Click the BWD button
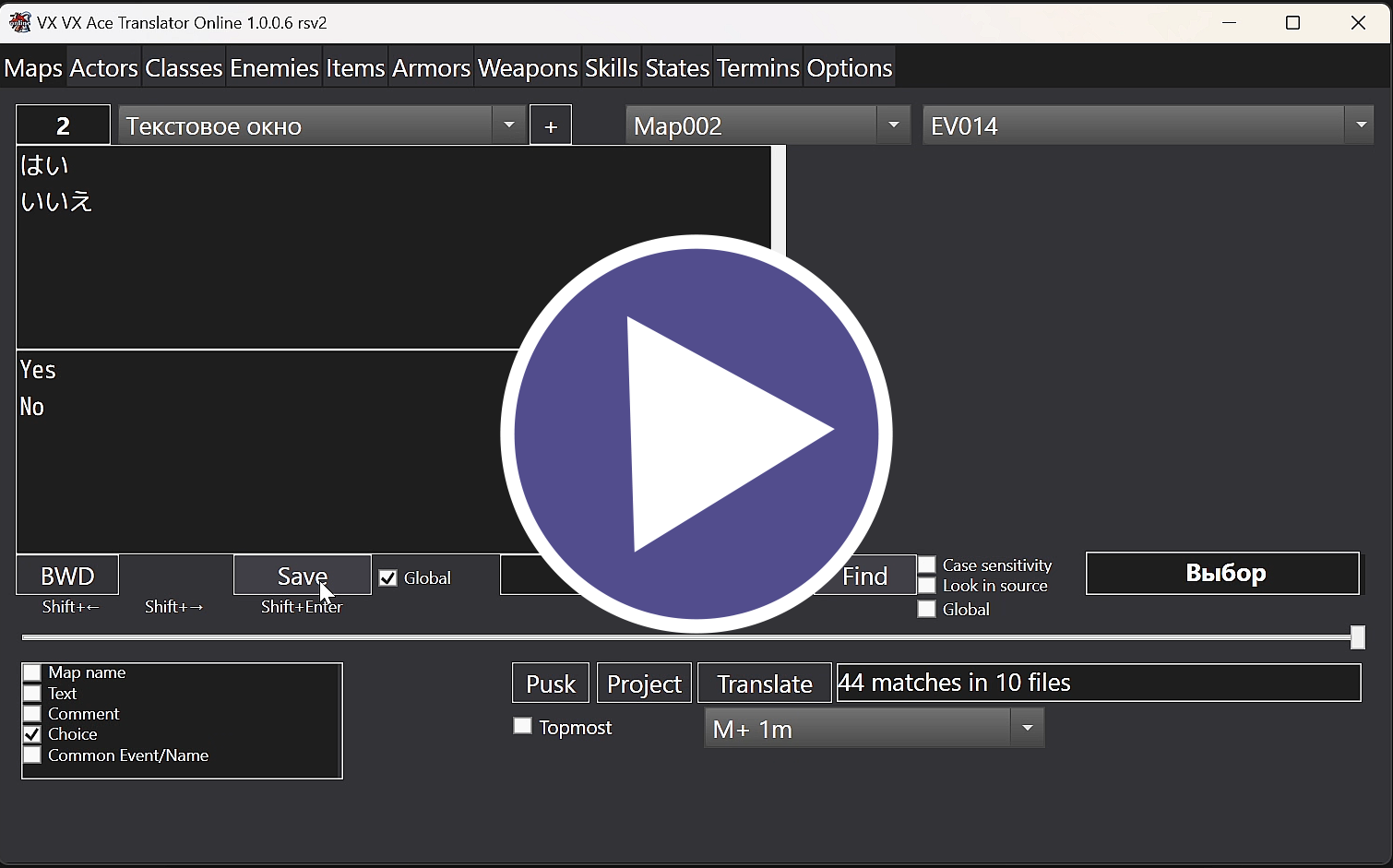This screenshot has width=1393, height=868. pyautogui.click(x=67, y=576)
